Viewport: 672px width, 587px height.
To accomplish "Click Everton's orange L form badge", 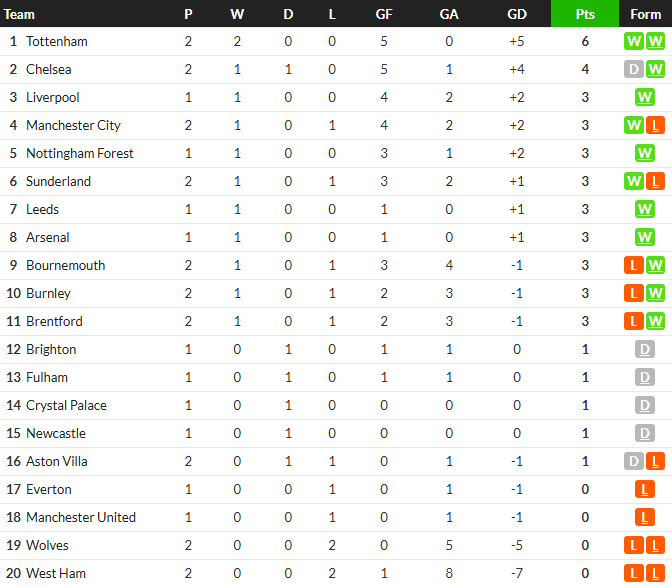I will pyautogui.click(x=645, y=489).
